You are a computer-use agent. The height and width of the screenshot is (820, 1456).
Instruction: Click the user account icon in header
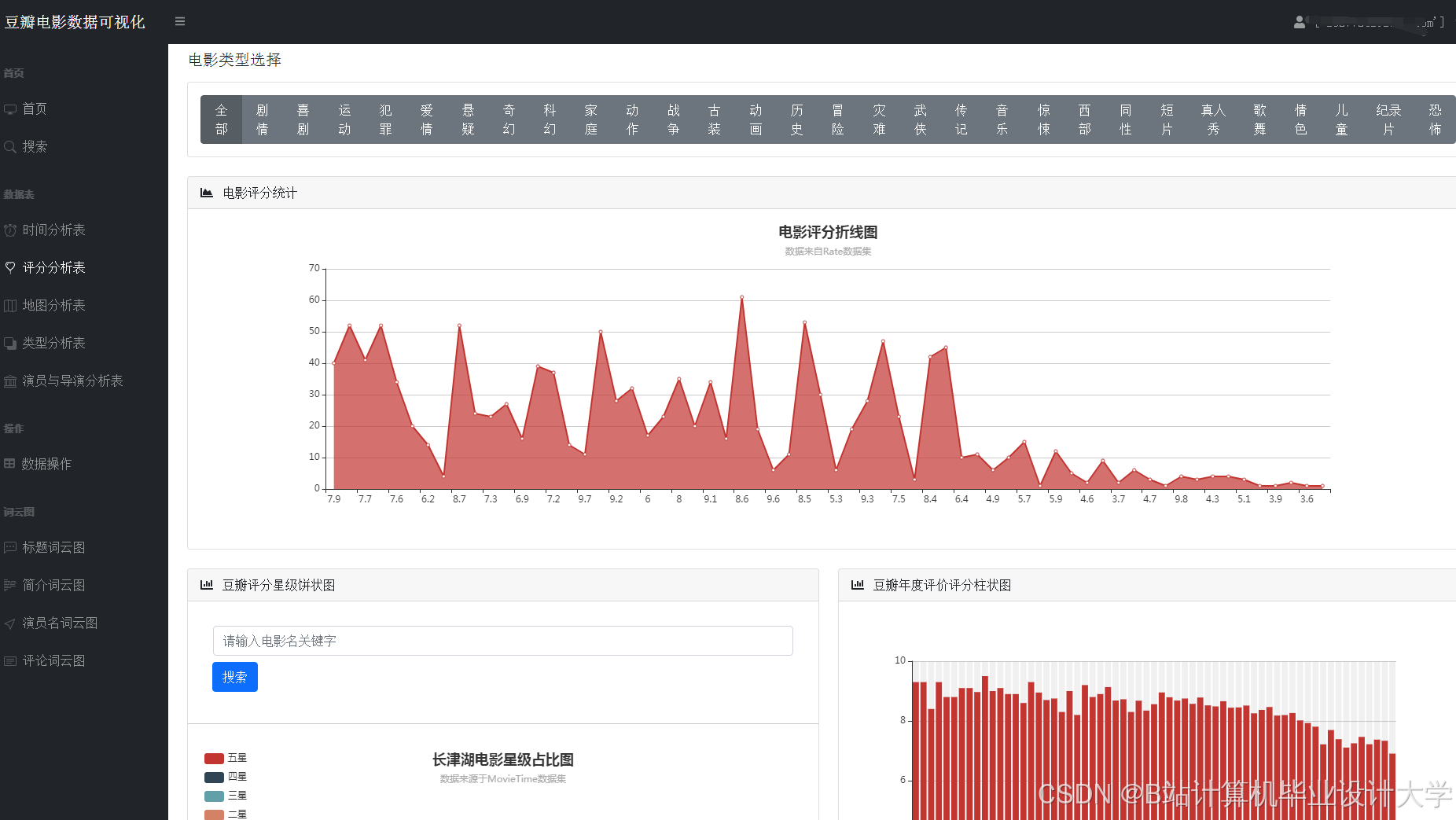coord(1300,22)
